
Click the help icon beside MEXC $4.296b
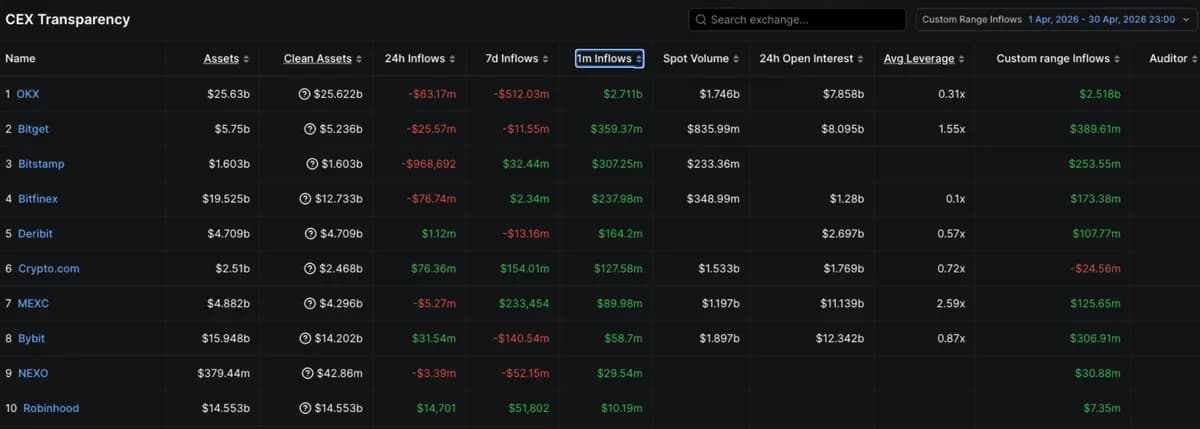pos(308,304)
